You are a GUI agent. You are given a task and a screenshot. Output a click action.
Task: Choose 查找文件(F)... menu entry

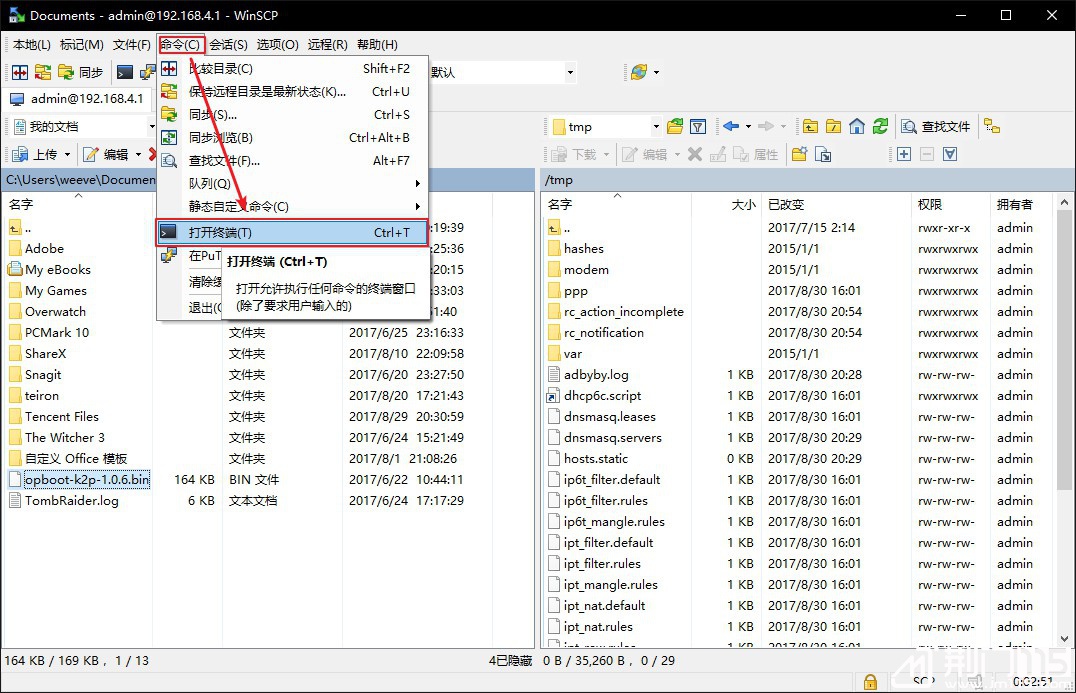pyautogui.click(x=292, y=161)
